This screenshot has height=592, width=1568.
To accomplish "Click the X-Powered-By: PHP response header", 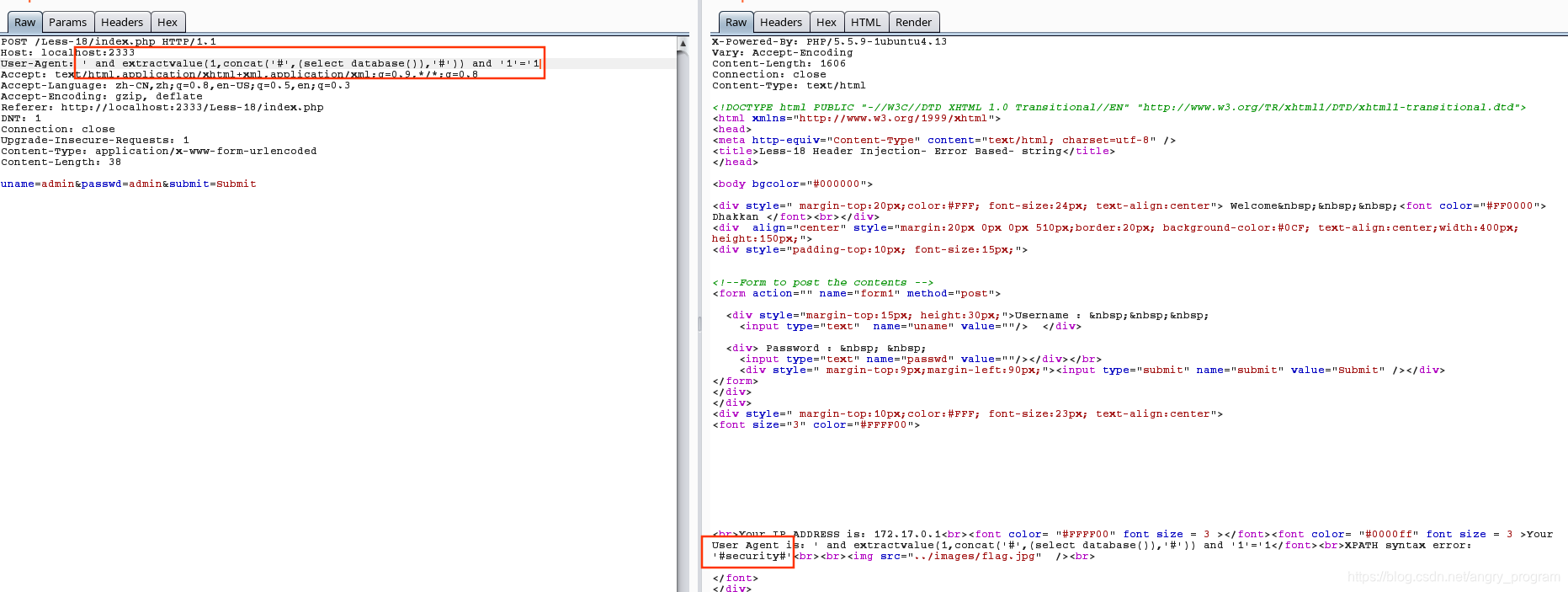I will click(829, 41).
